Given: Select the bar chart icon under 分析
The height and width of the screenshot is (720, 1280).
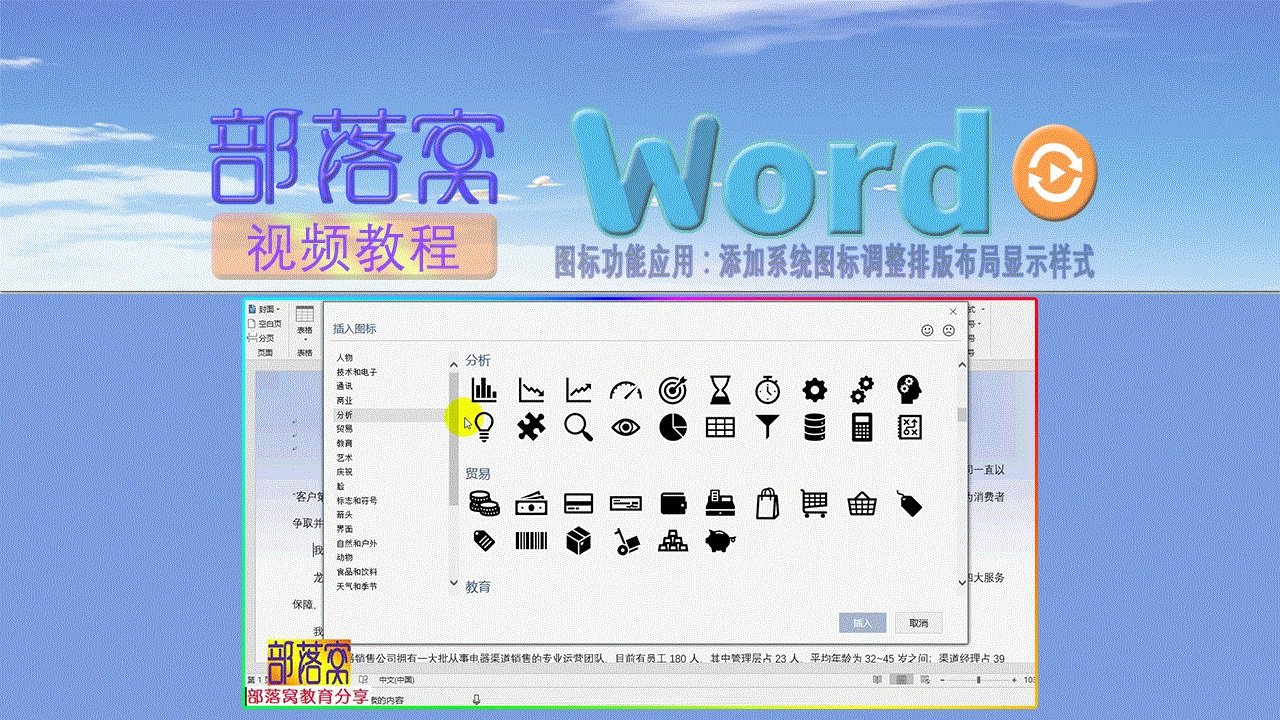Looking at the screenshot, I should click(x=484, y=389).
